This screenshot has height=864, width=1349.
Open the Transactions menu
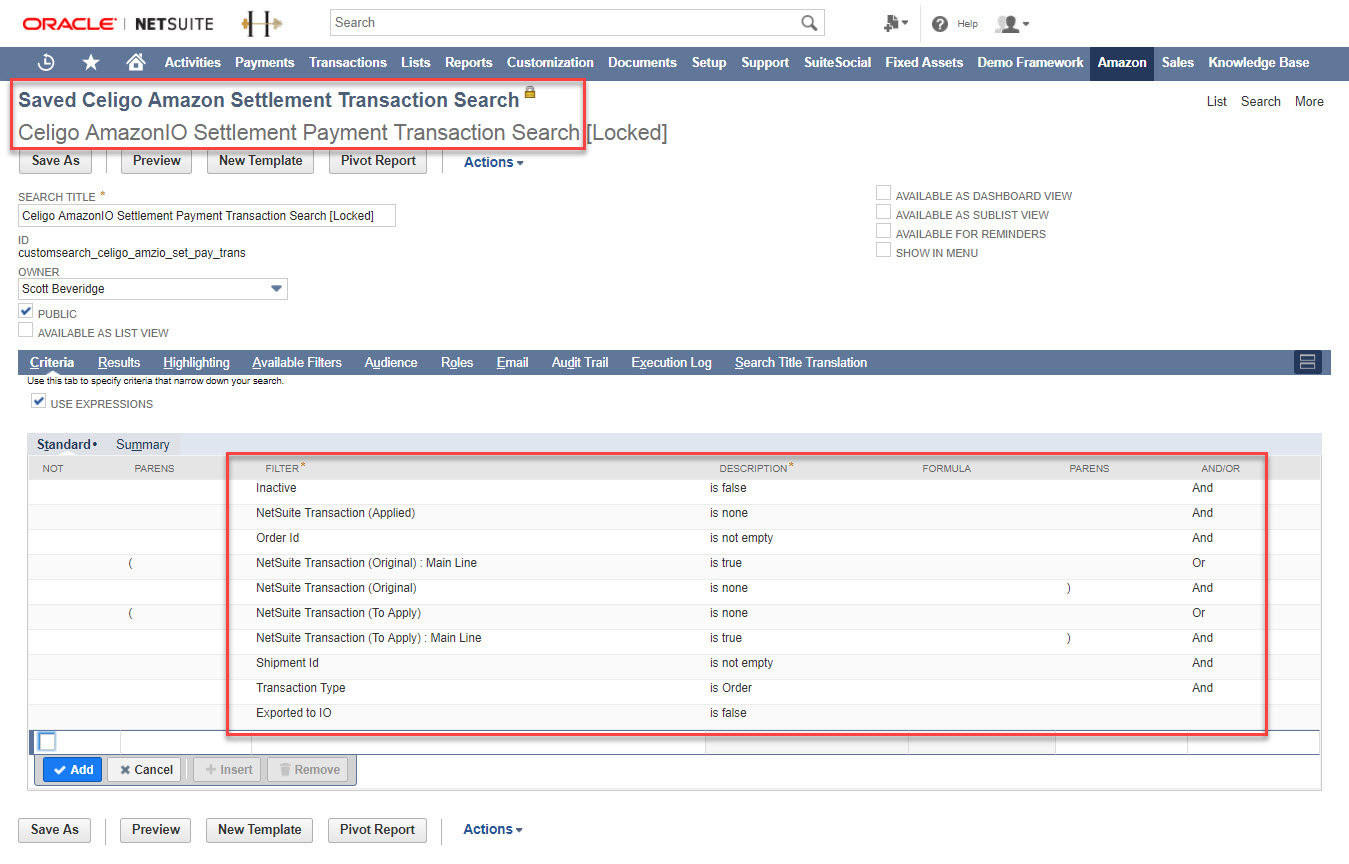pos(348,62)
